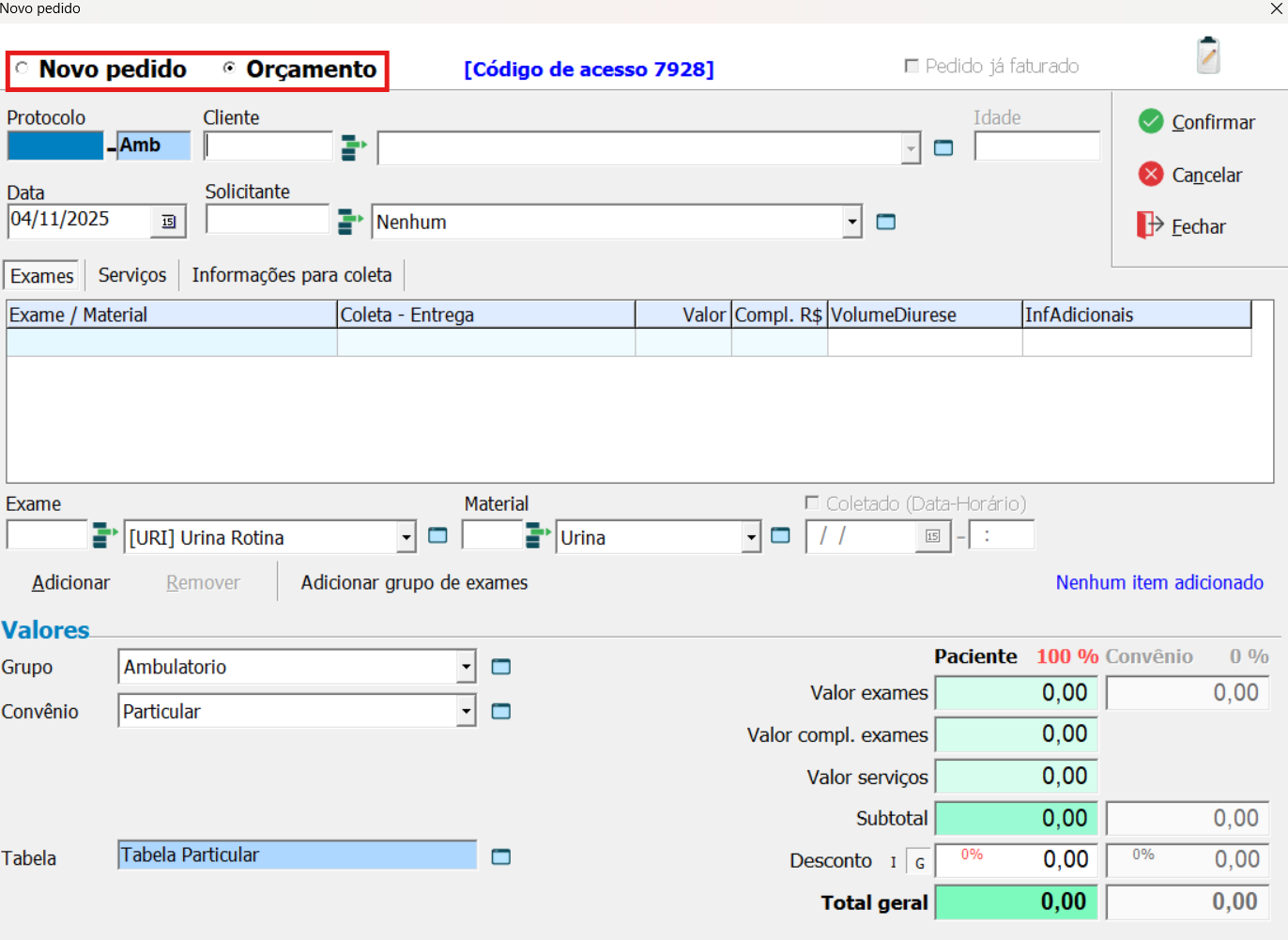Screen dimensions: 1288x940
Task: Click into the Cliente code input field
Action: pos(268,146)
